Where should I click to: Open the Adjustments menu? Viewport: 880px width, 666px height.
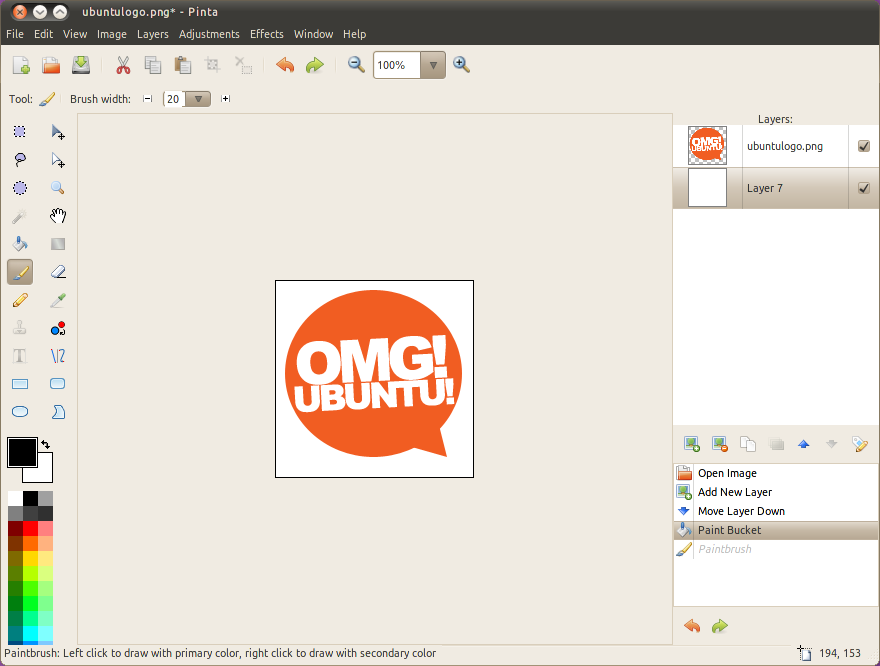(x=209, y=33)
